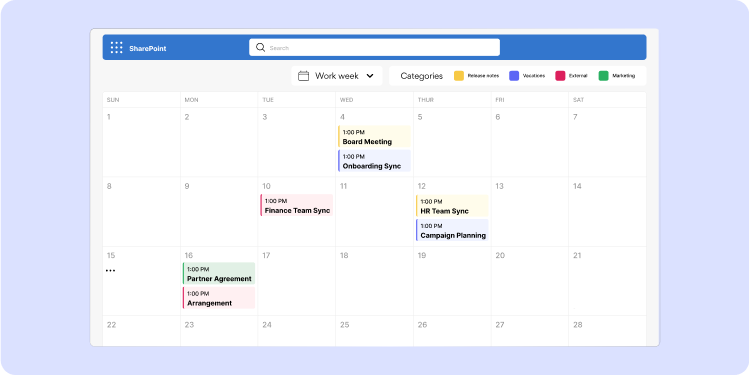Click the FRI column header
The image size is (749, 375).
click(500, 100)
